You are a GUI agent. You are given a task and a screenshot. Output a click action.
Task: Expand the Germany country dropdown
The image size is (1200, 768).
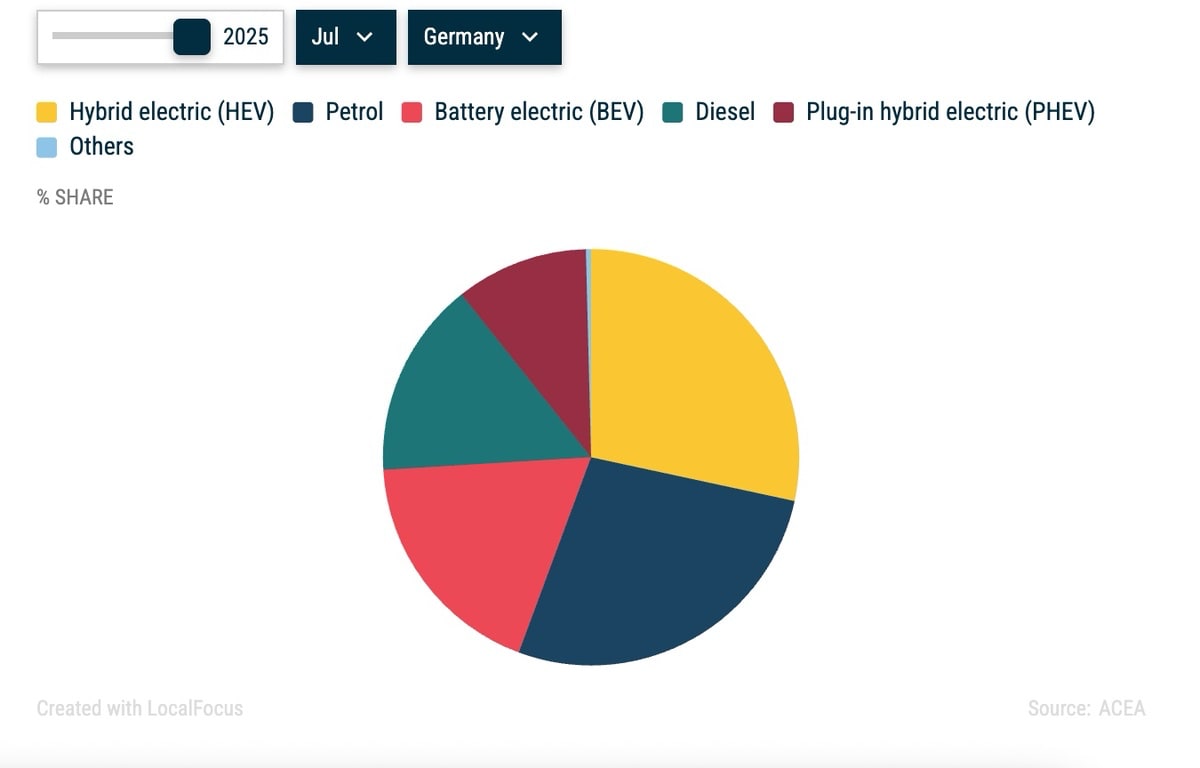pyautogui.click(x=484, y=37)
